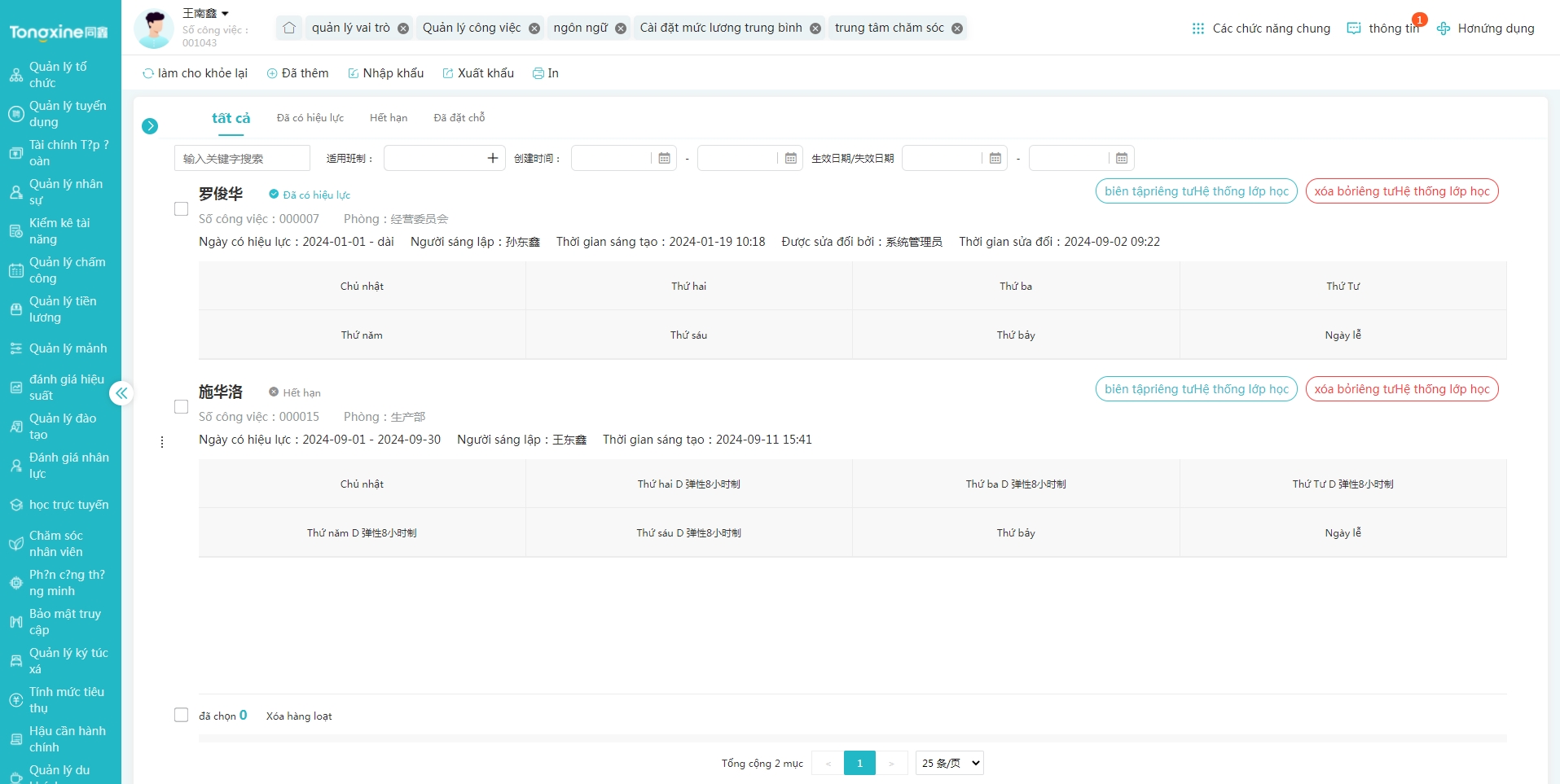The height and width of the screenshot is (784, 1560).
Task: Click 'Xóa hàng loạt' bulk delete link
Action: coord(299,716)
